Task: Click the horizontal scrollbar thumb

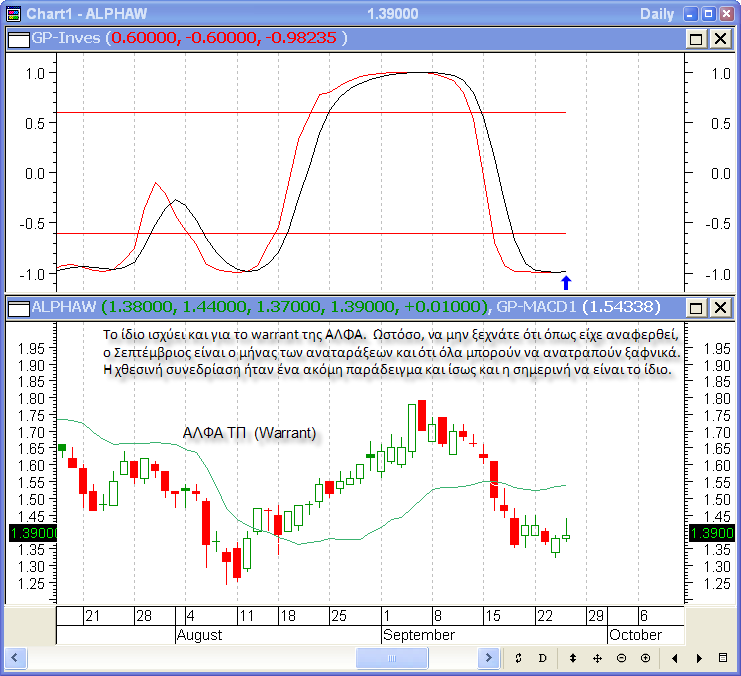Action: (391, 658)
